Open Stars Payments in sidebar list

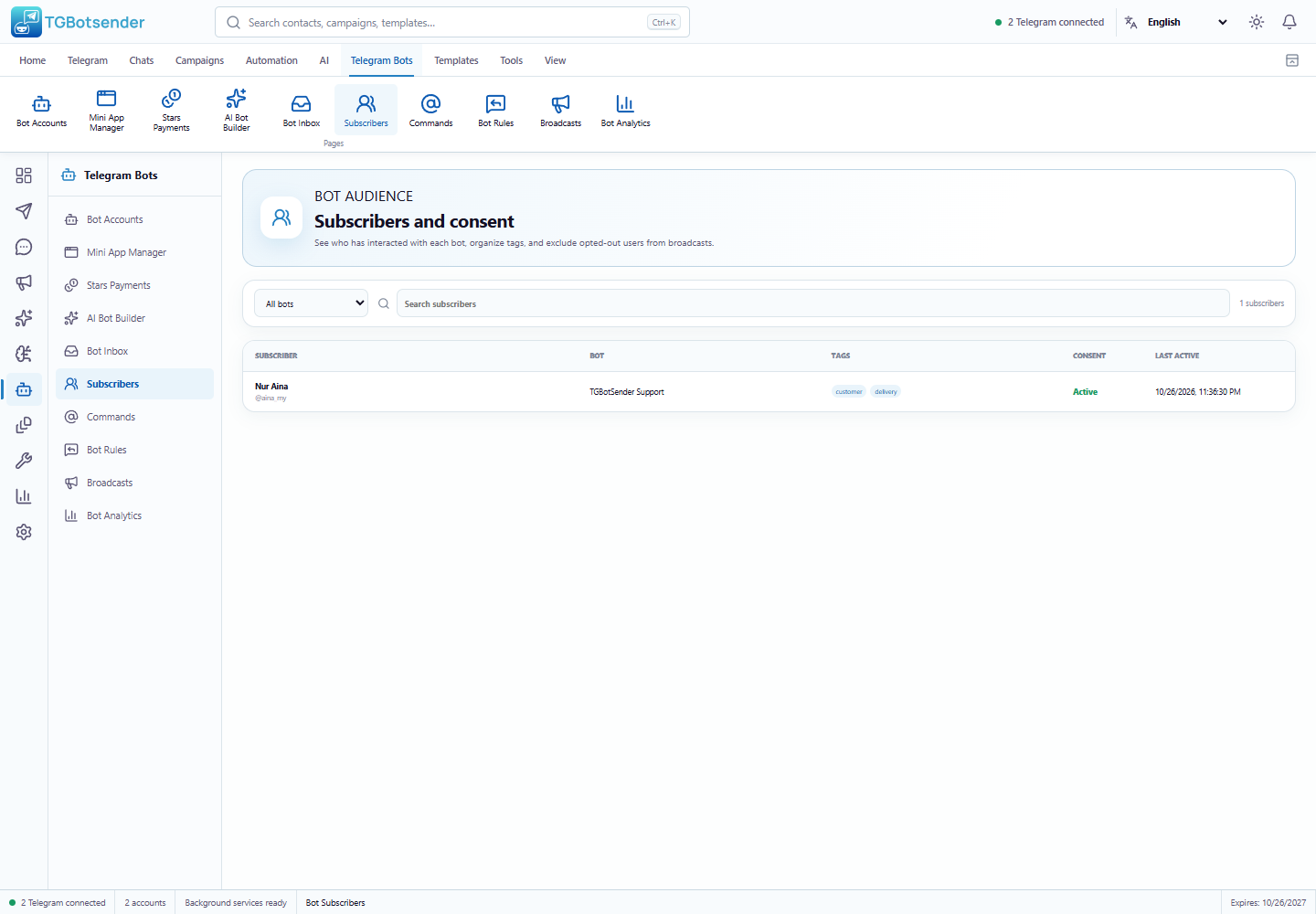134,285
